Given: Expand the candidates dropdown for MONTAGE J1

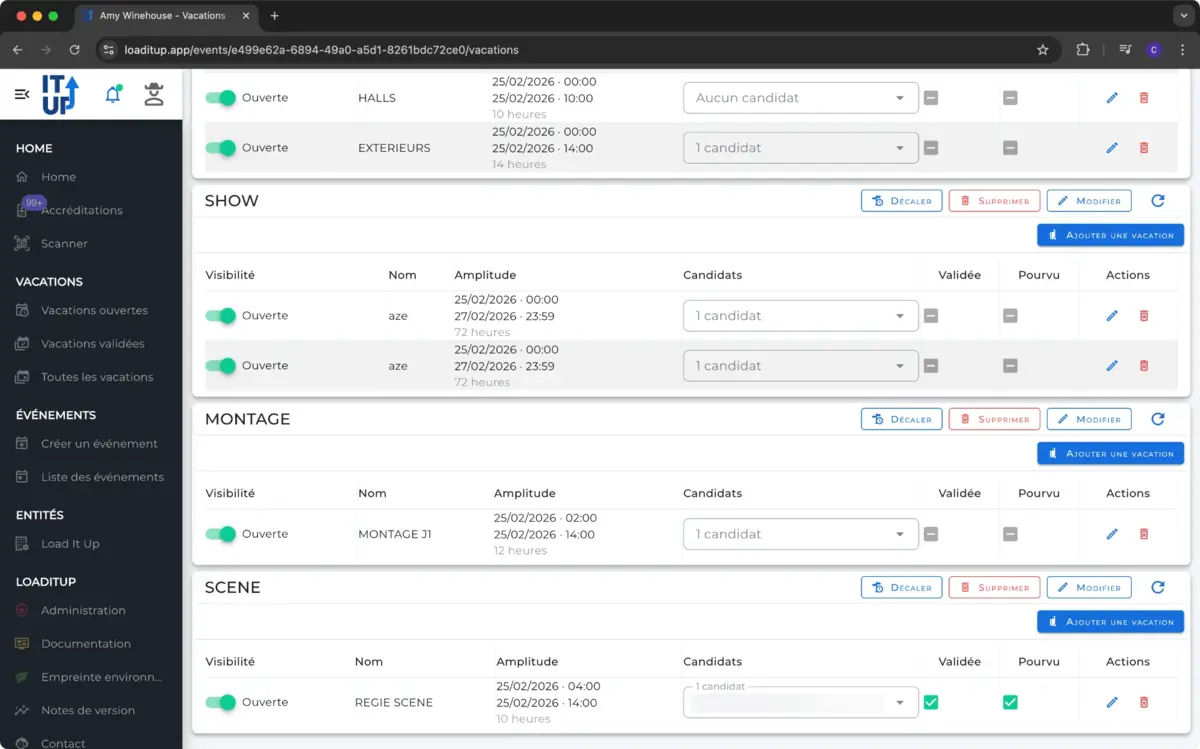Looking at the screenshot, I should click(x=800, y=535).
